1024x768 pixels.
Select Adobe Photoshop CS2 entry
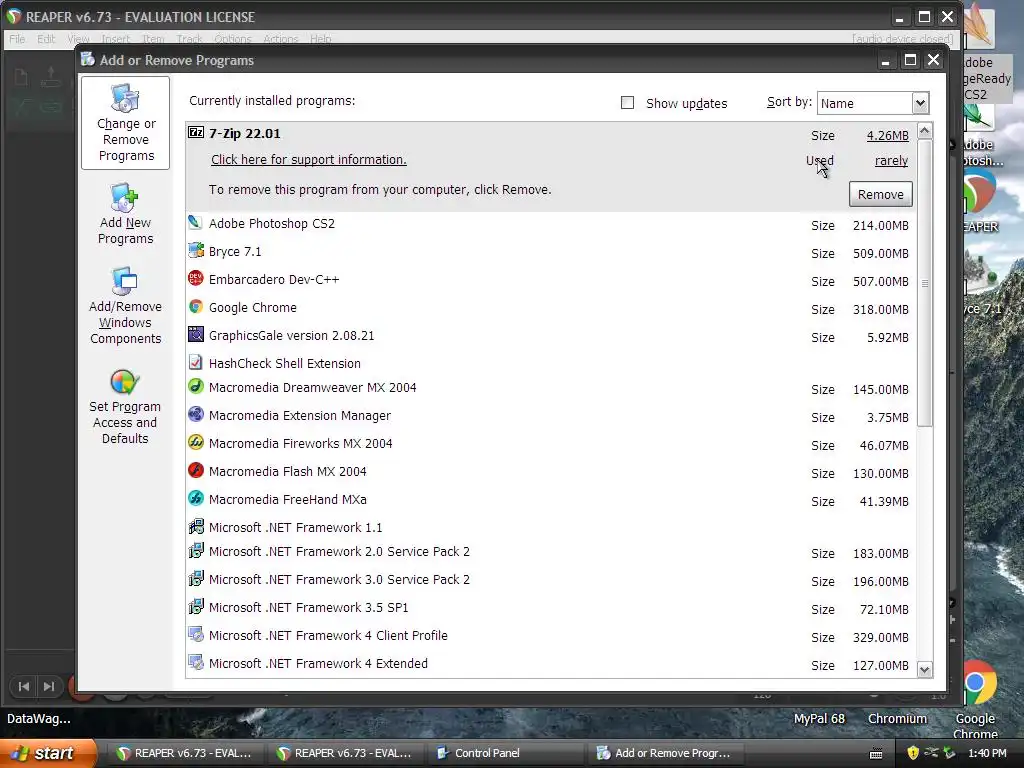[x=551, y=224]
